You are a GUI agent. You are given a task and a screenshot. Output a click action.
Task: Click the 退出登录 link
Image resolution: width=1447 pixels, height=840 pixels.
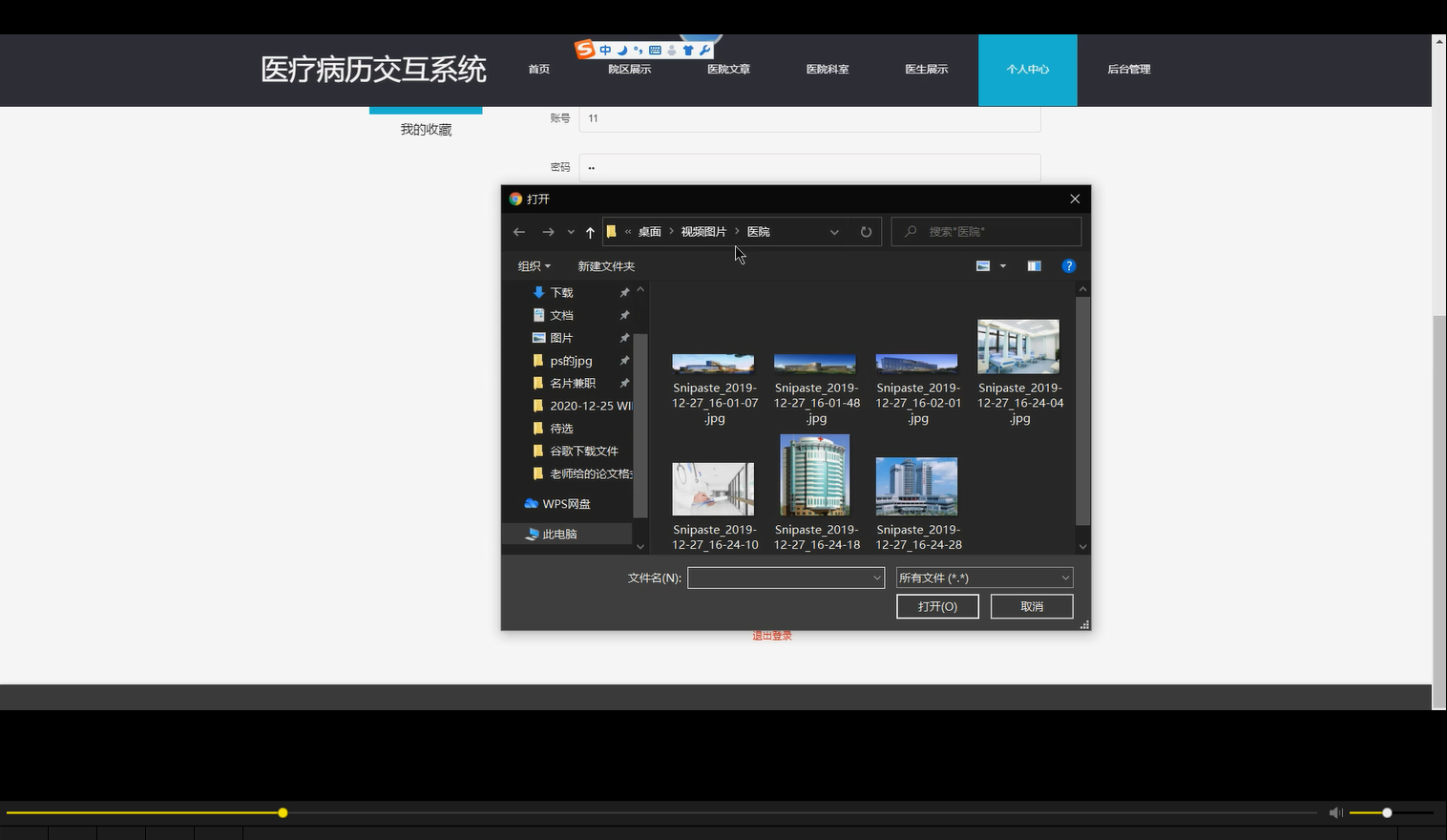coord(770,634)
